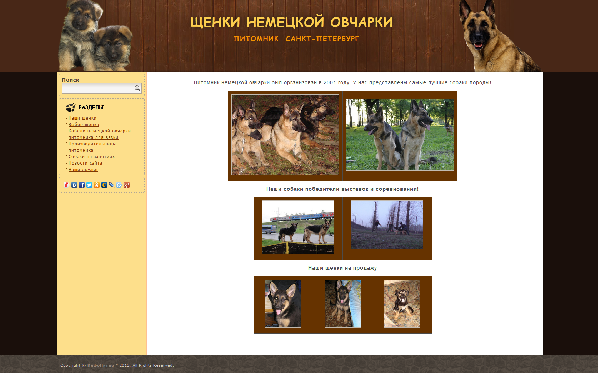Open puppy photo on sandy ground
This screenshot has width=598, height=373.
pos(402,304)
